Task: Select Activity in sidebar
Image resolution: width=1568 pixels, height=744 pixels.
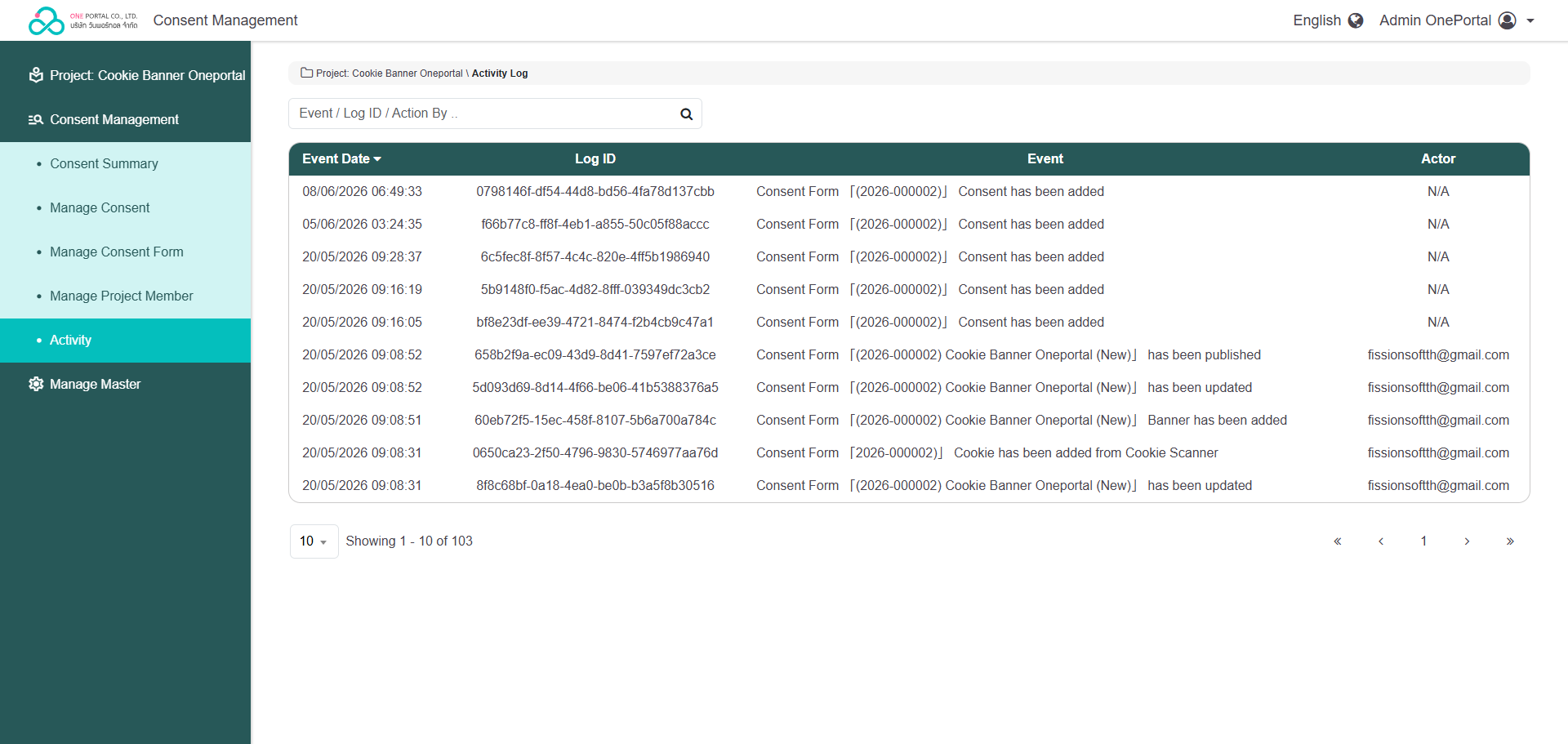Action: (x=125, y=341)
